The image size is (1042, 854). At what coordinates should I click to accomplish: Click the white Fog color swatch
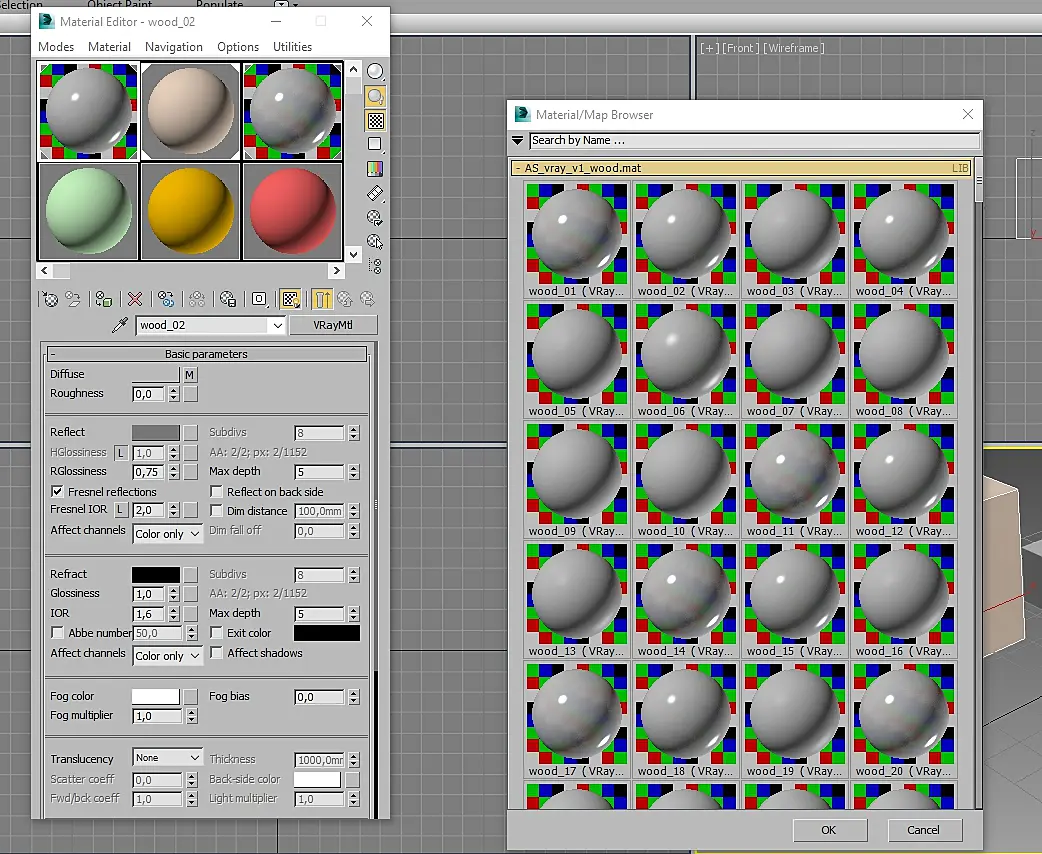click(156, 696)
